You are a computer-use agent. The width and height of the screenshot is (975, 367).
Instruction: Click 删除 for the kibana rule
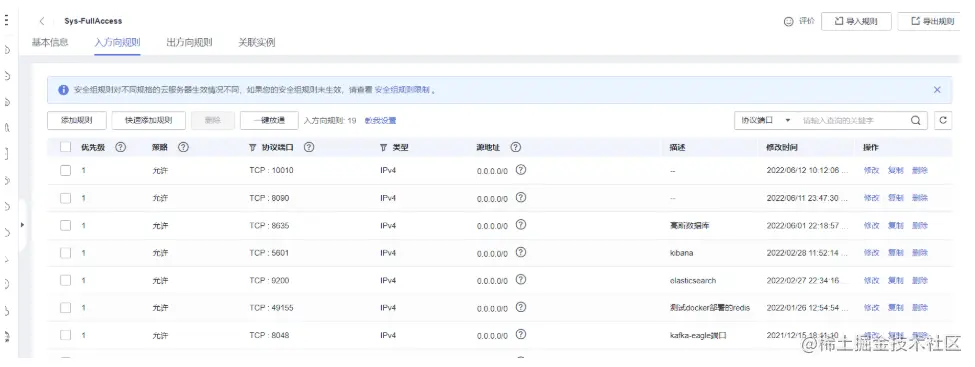pos(920,253)
